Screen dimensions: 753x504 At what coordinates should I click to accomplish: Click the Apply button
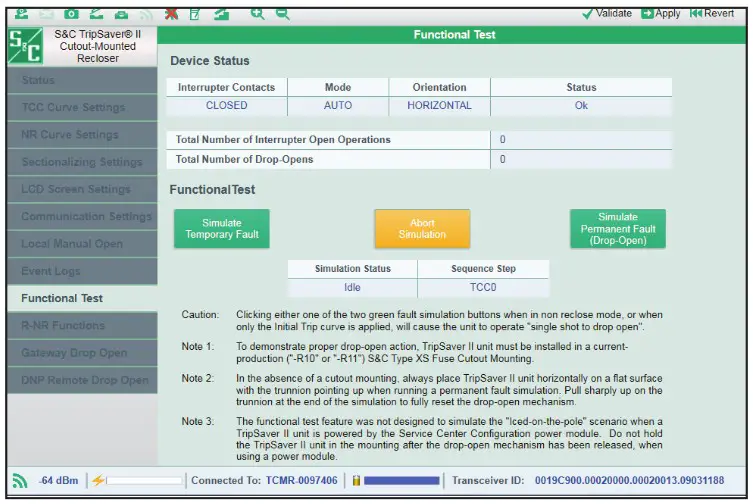(661, 13)
